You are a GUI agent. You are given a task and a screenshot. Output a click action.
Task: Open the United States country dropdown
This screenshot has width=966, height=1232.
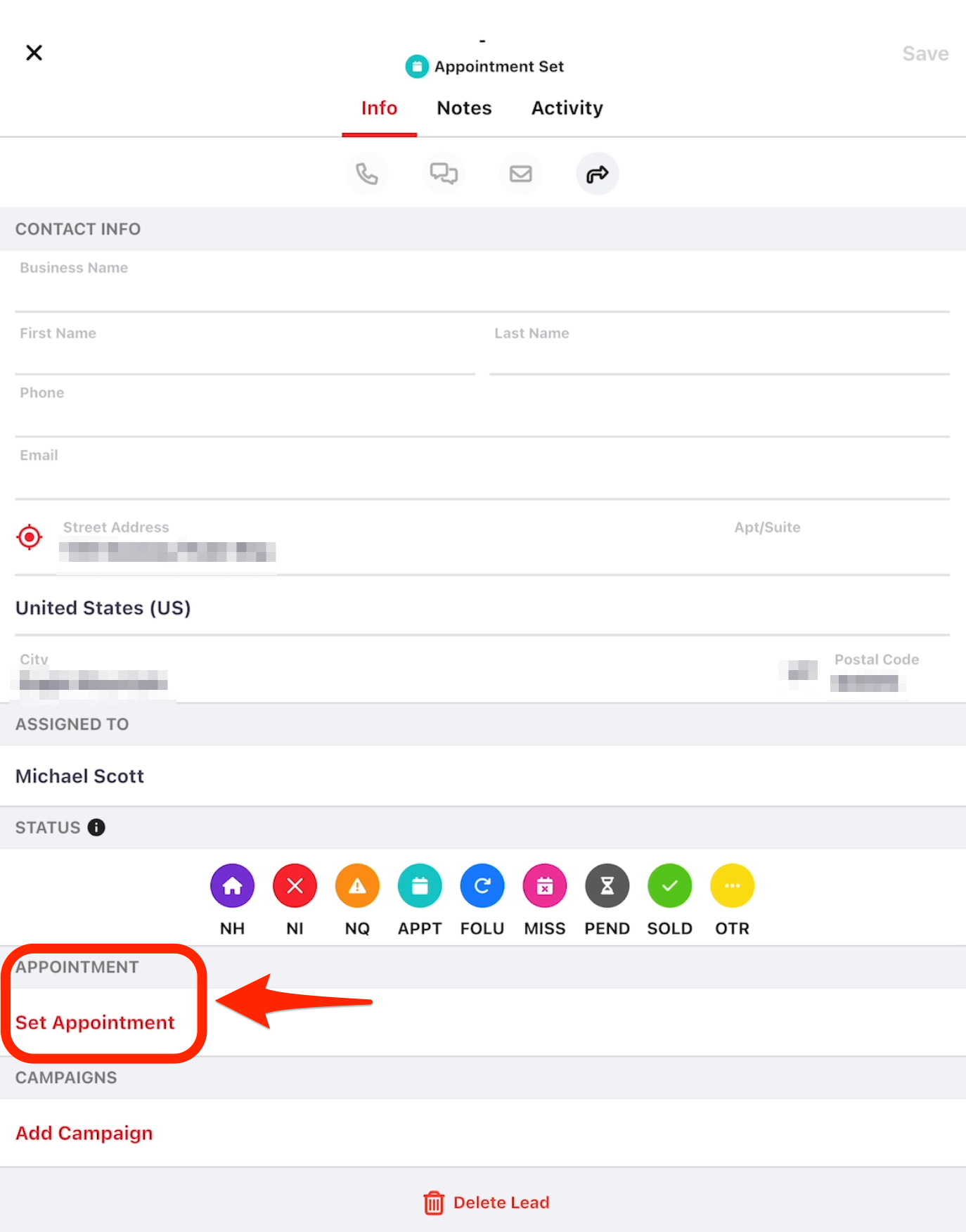click(103, 608)
